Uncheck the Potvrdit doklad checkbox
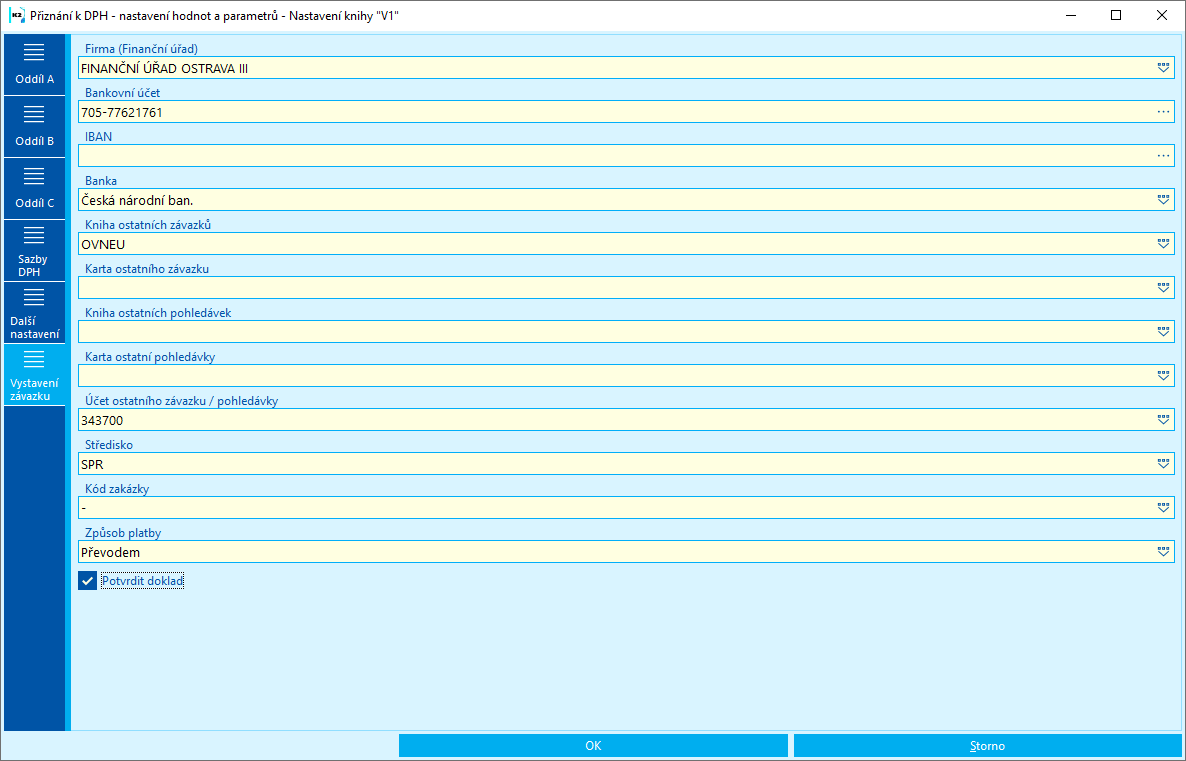1186x761 pixels. coord(88,581)
